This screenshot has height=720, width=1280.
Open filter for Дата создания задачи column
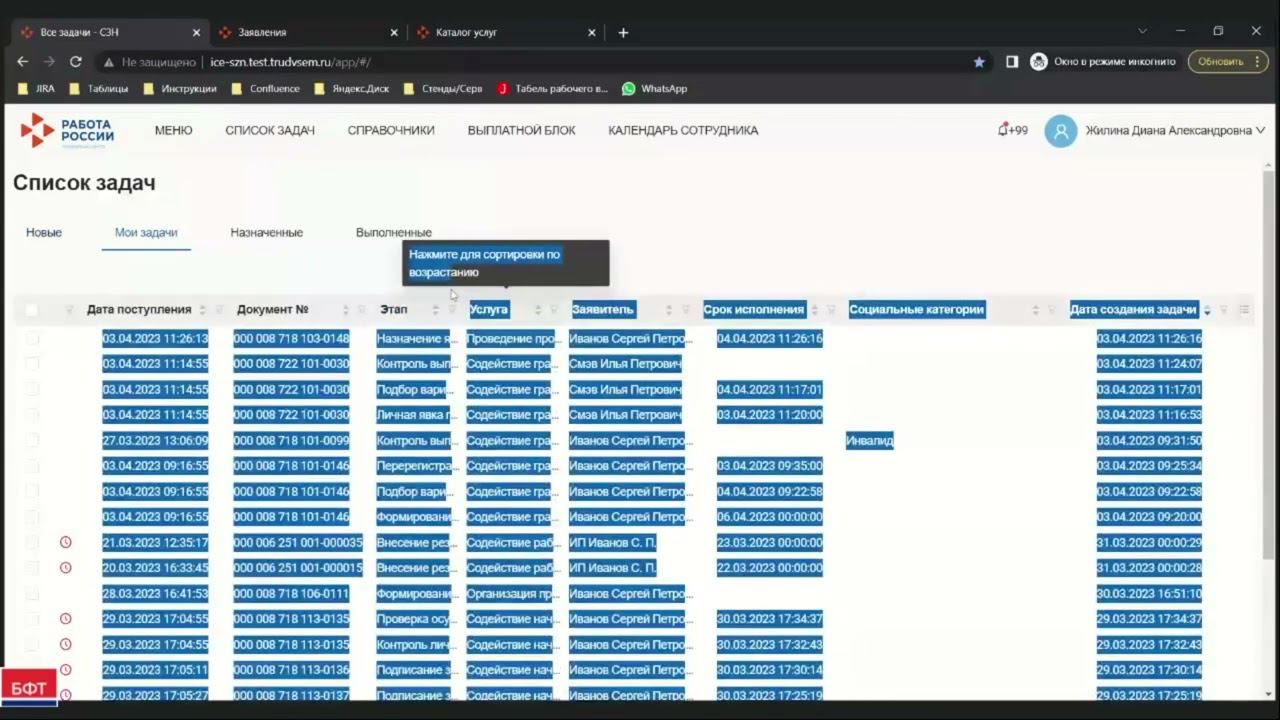1223,310
